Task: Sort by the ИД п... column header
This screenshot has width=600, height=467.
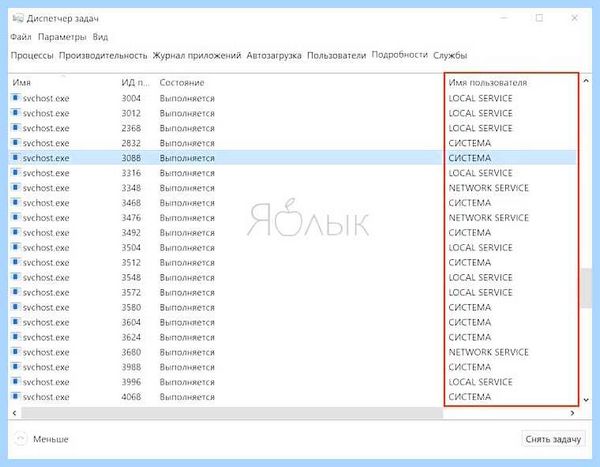Action: point(135,83)
